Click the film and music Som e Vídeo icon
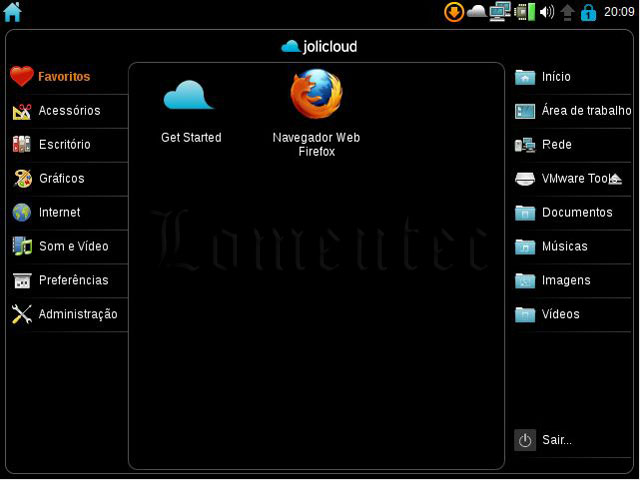This screenshot has height=480, width=640. click(22, 246)
